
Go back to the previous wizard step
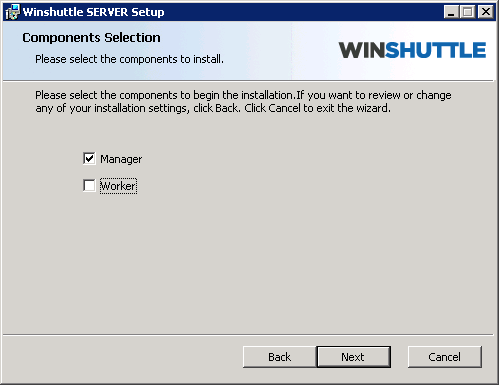279,357
